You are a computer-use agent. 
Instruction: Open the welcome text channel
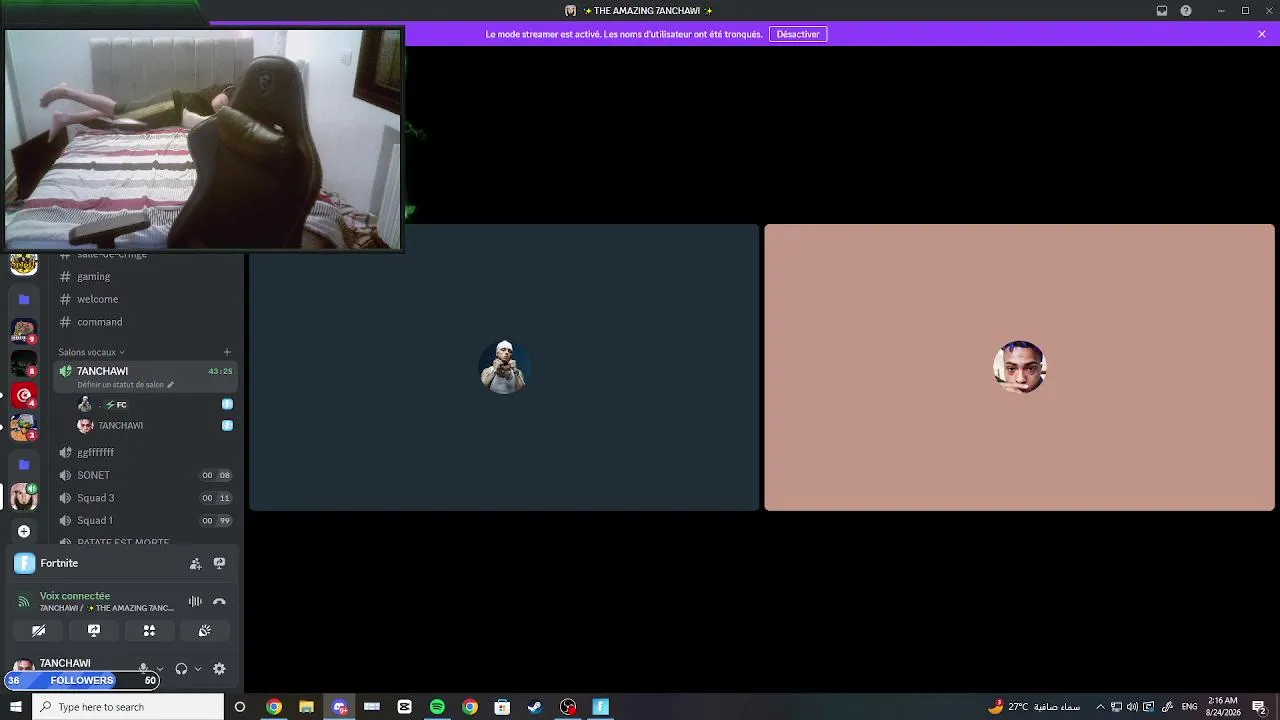coord(145,299)
